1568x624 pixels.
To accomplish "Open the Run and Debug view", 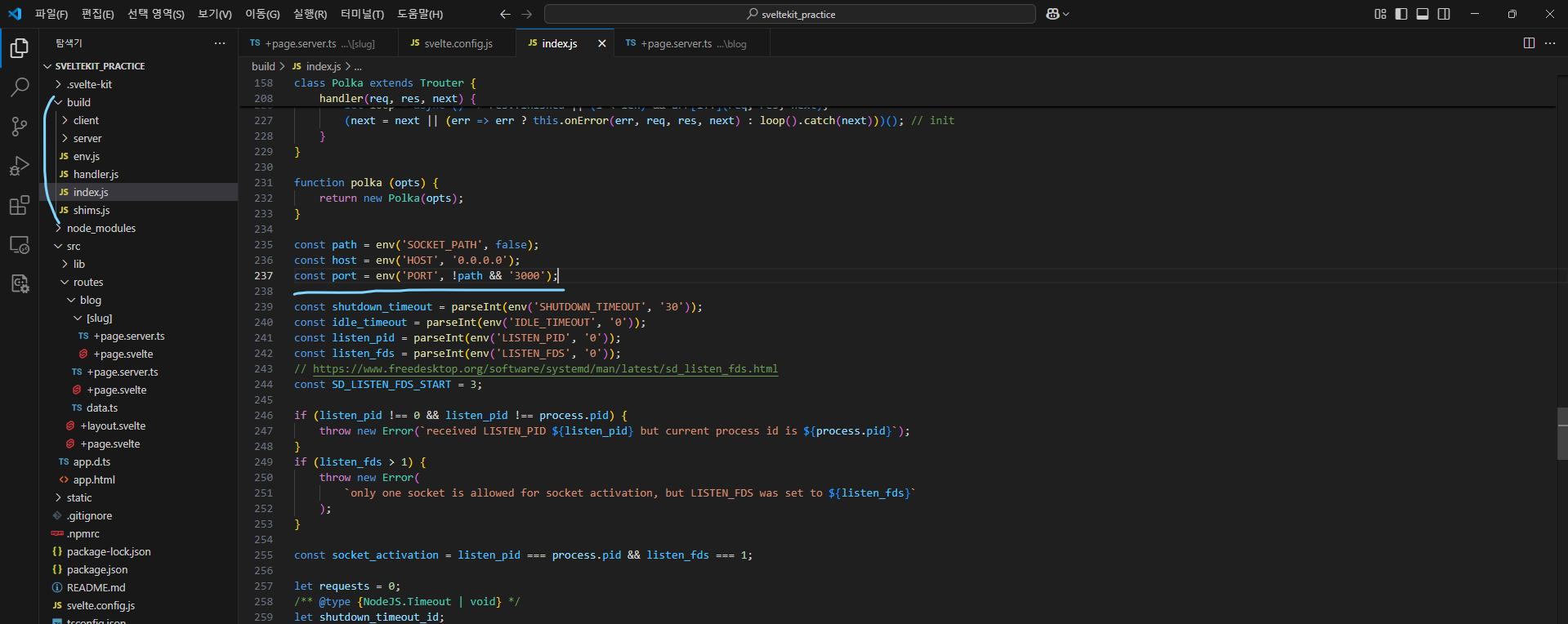I will point(20,166).
